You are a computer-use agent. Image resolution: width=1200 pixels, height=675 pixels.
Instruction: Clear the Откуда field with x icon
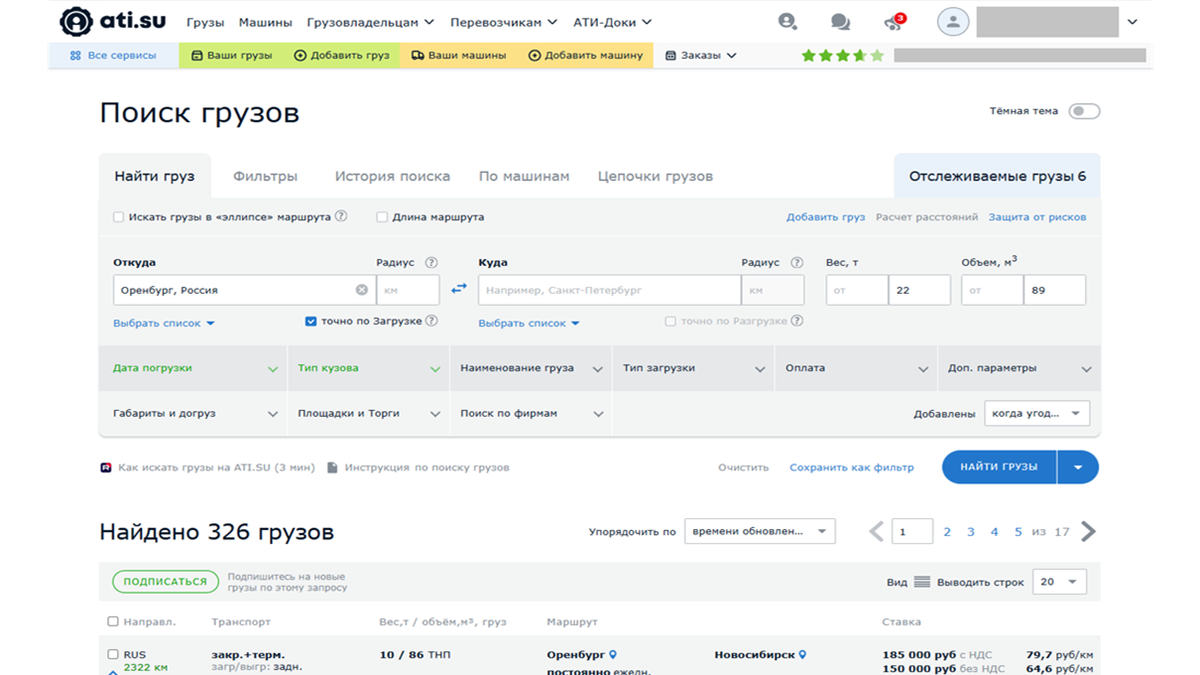click(362, 290)
